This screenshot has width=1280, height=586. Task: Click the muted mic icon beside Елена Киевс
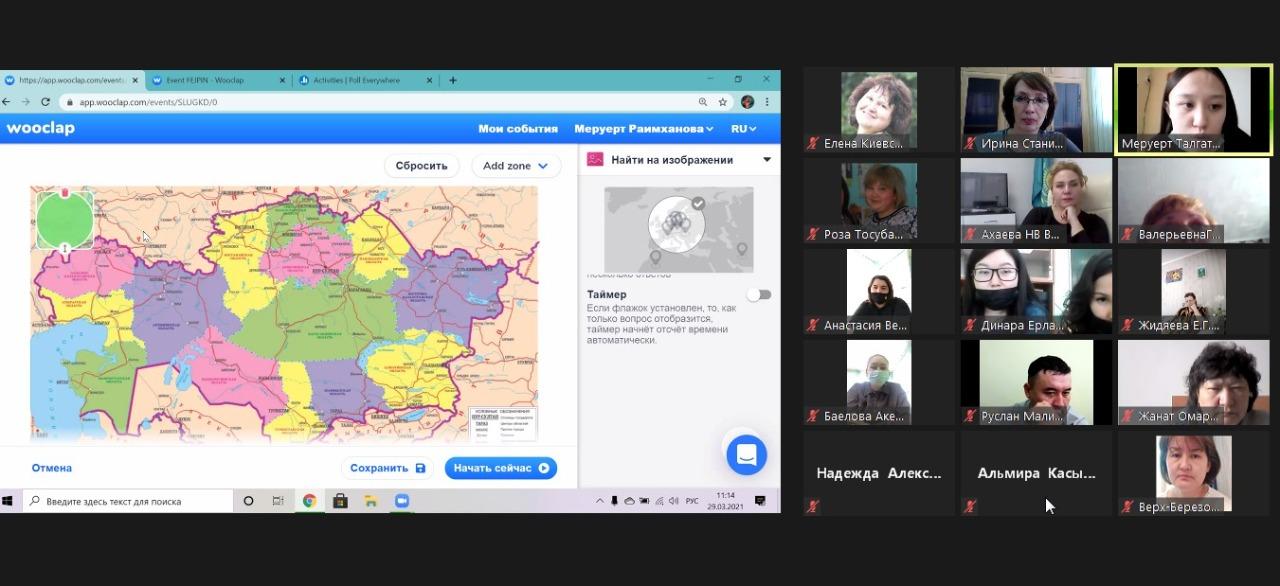point(813,143)
